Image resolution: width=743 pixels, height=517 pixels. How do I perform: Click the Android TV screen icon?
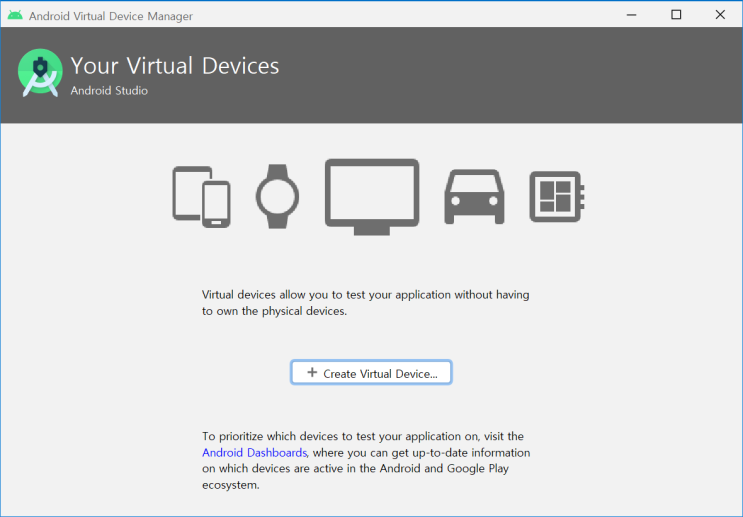coord(372,197)
